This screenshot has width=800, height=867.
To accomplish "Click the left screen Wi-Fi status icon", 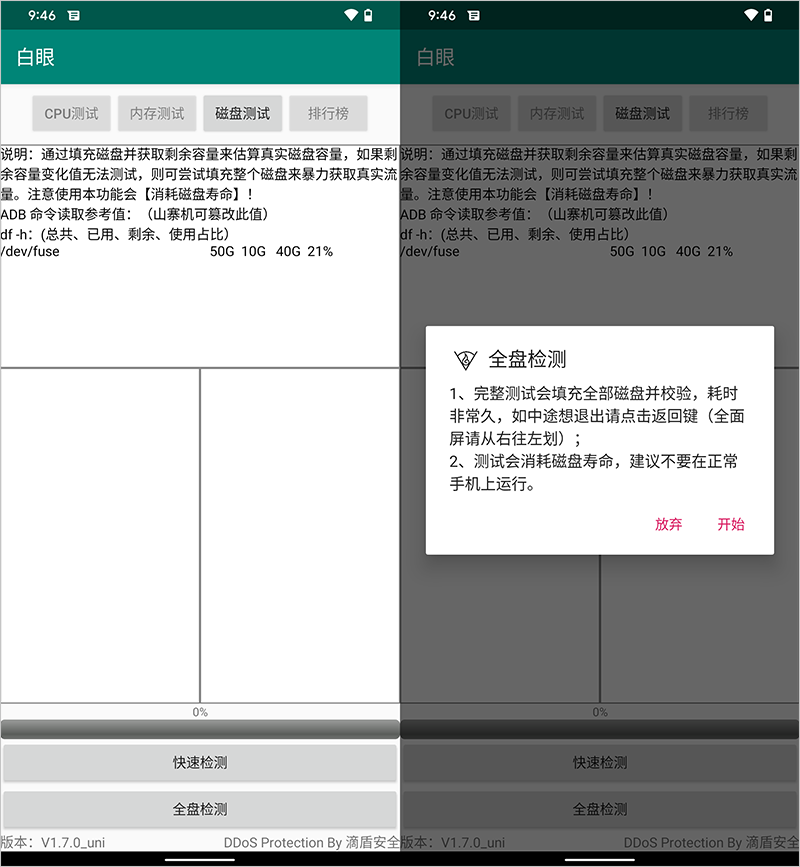I will point(351,15).
